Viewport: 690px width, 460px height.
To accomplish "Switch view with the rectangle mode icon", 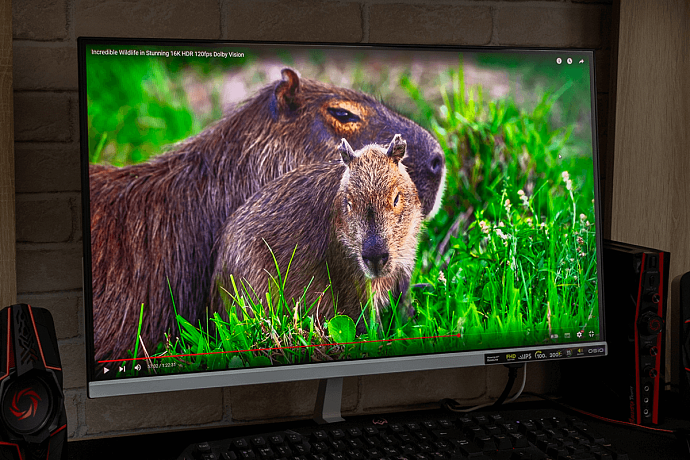I will 568,335.
